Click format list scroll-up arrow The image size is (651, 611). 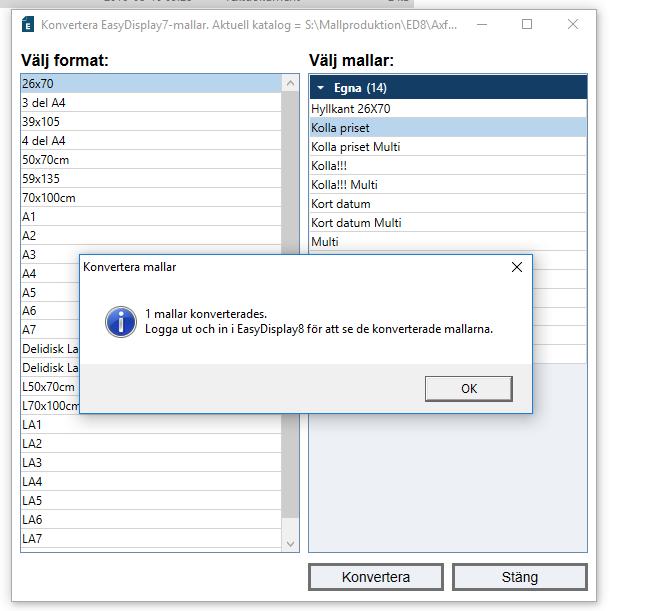pyautogui.click(x=290, y=83)
